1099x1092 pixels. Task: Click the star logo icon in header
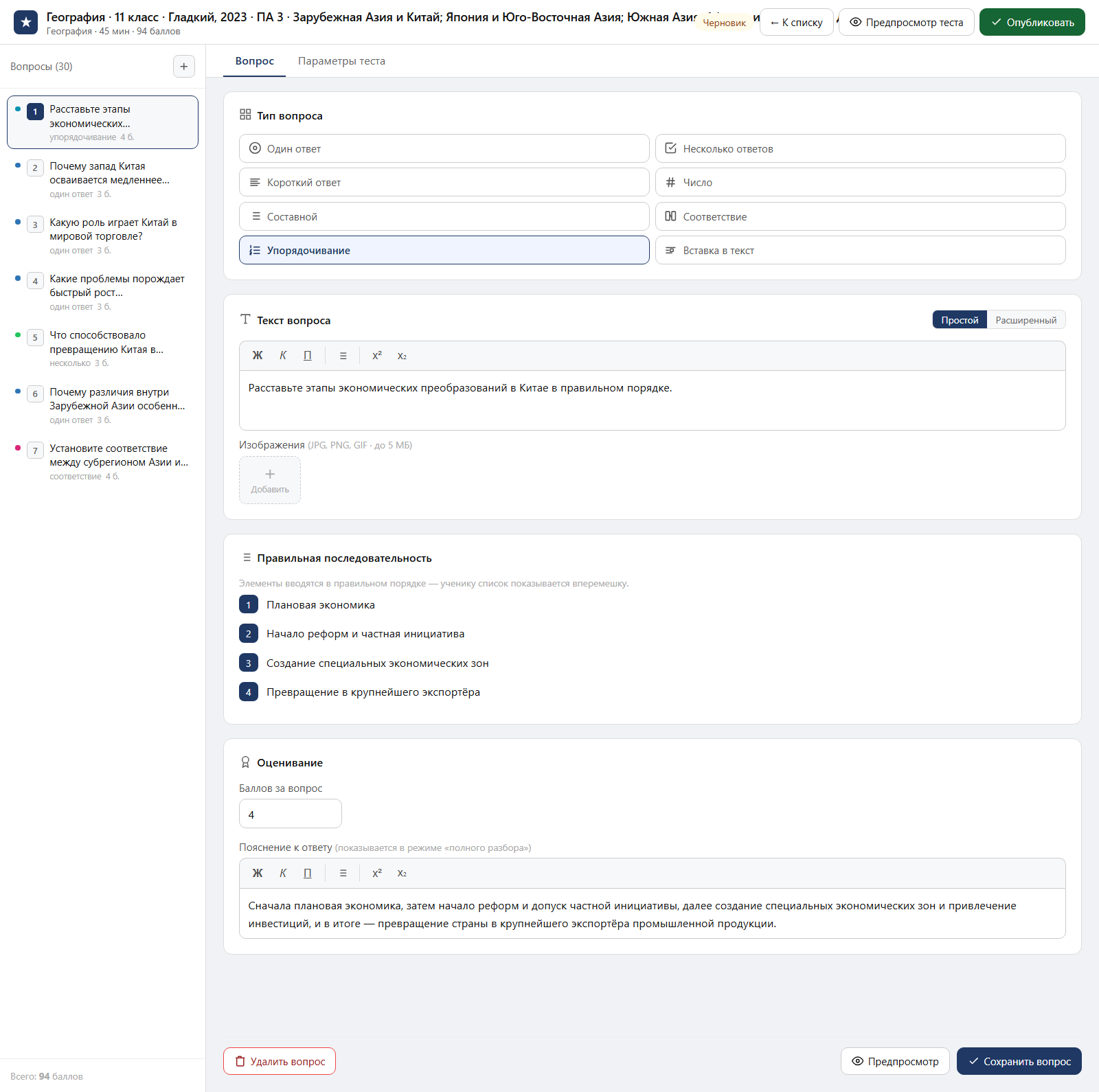pyautogui.click(x=25, y=22)
